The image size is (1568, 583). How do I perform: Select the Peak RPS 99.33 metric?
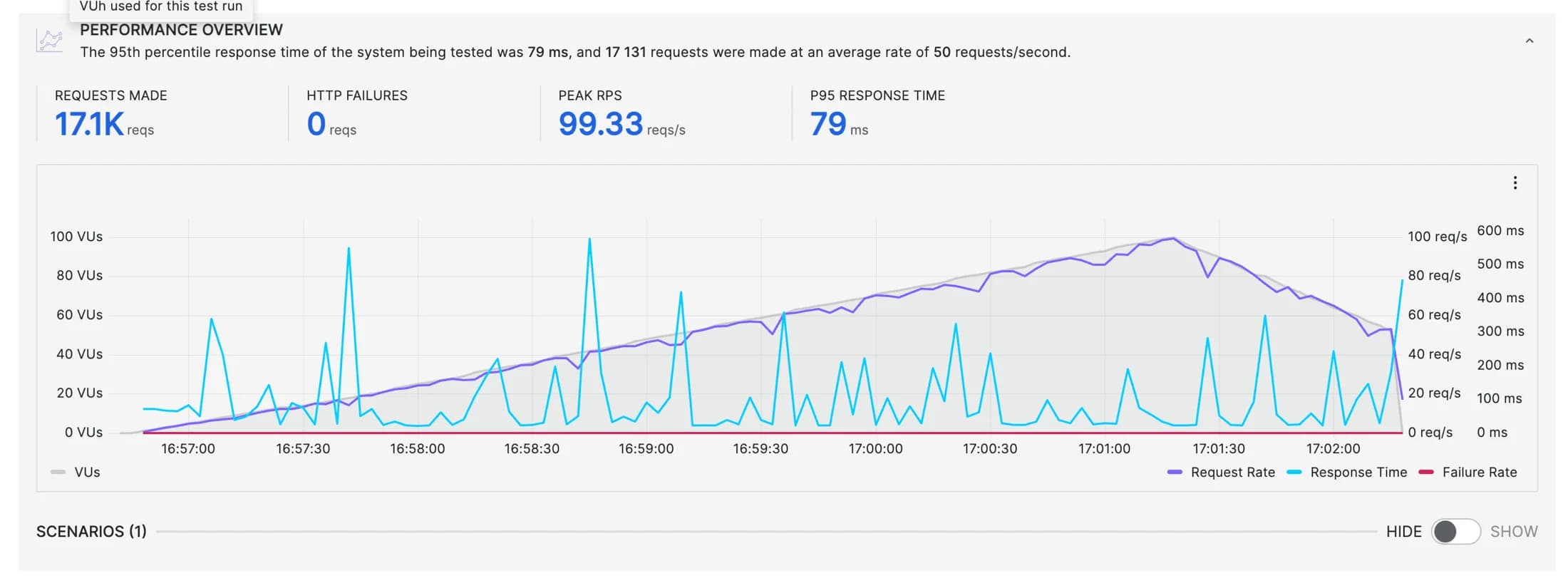coord(600,124)
